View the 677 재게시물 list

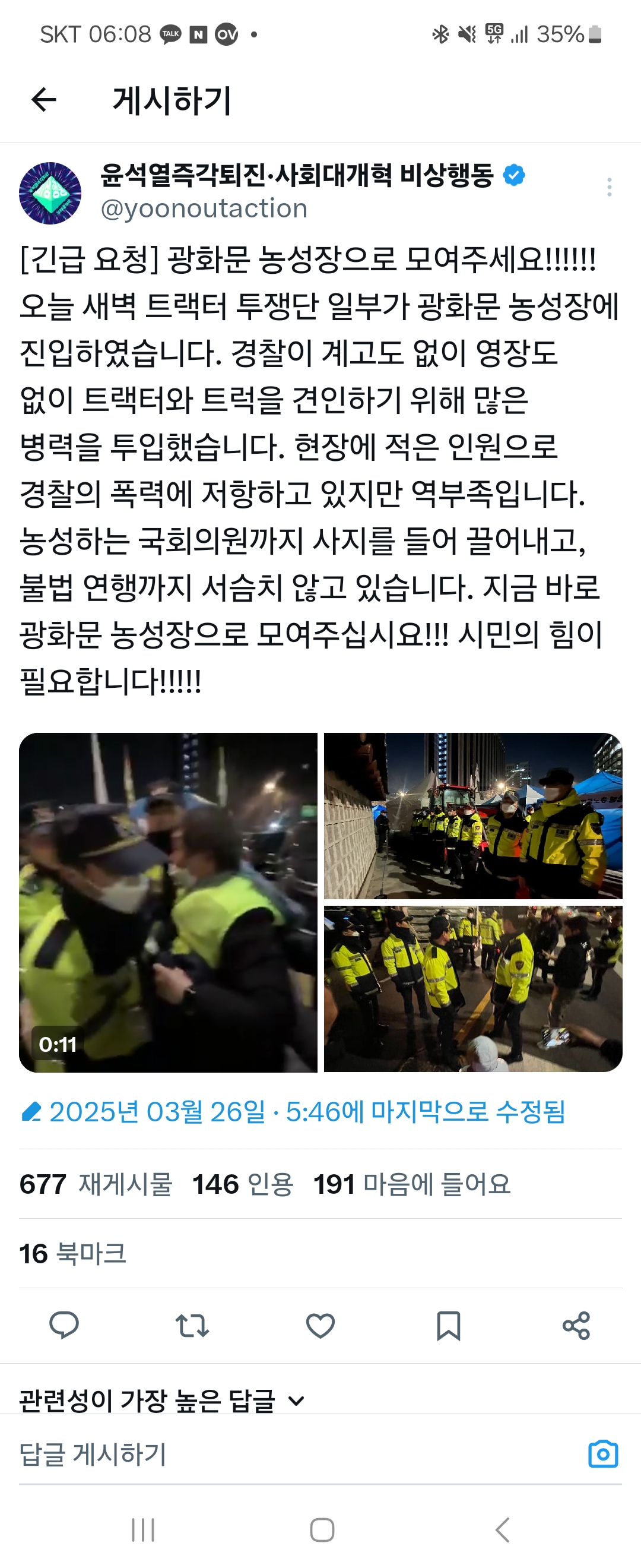(96, 1183)
